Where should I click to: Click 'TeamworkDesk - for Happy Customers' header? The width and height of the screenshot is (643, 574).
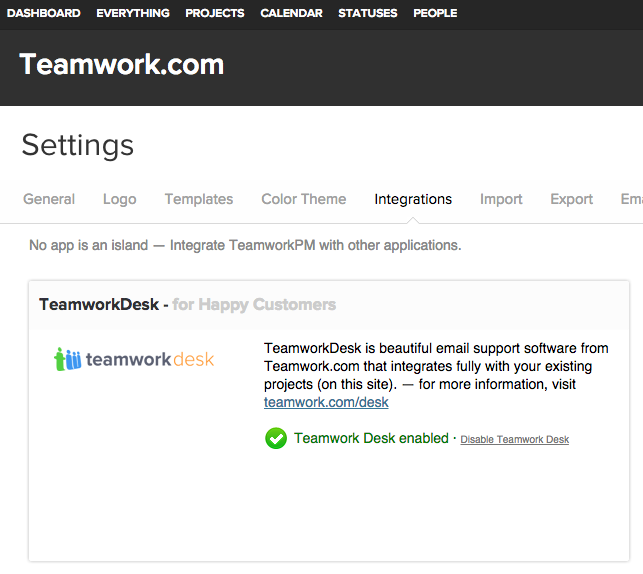[x=187, y=305]
